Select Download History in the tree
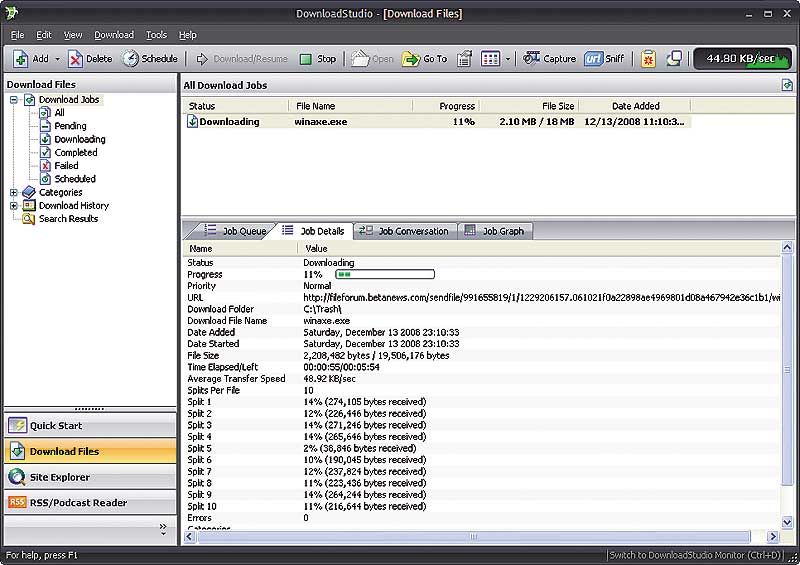 pyautogui.click(x=74, y=206)
